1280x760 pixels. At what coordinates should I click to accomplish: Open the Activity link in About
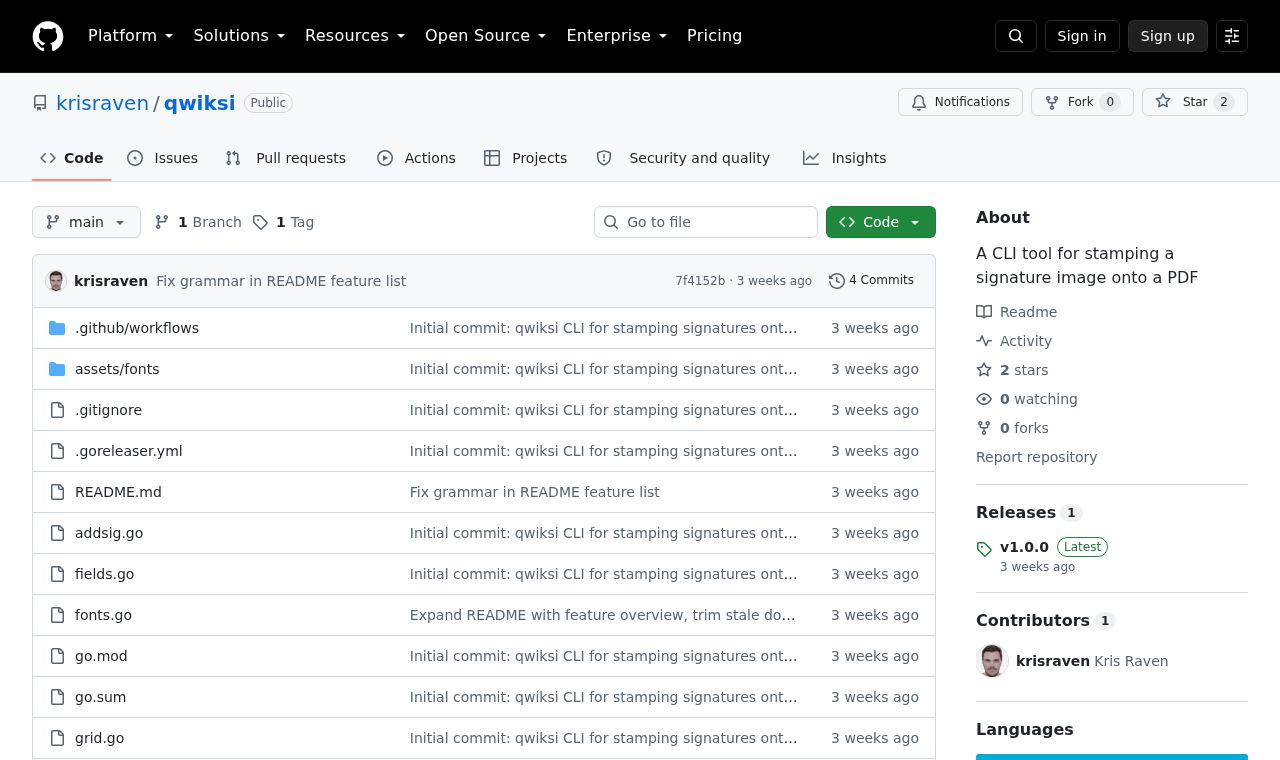(x=1014, y=341)
